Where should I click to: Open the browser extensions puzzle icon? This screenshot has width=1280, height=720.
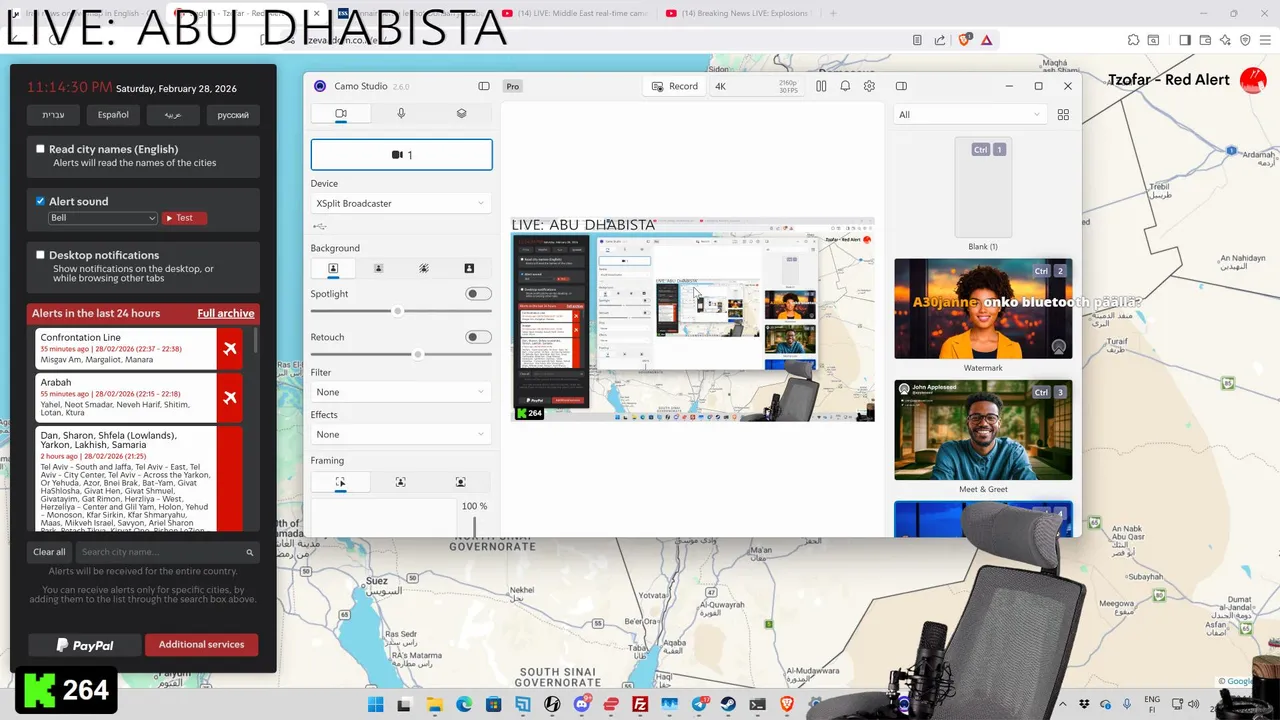pos(1133,40)
